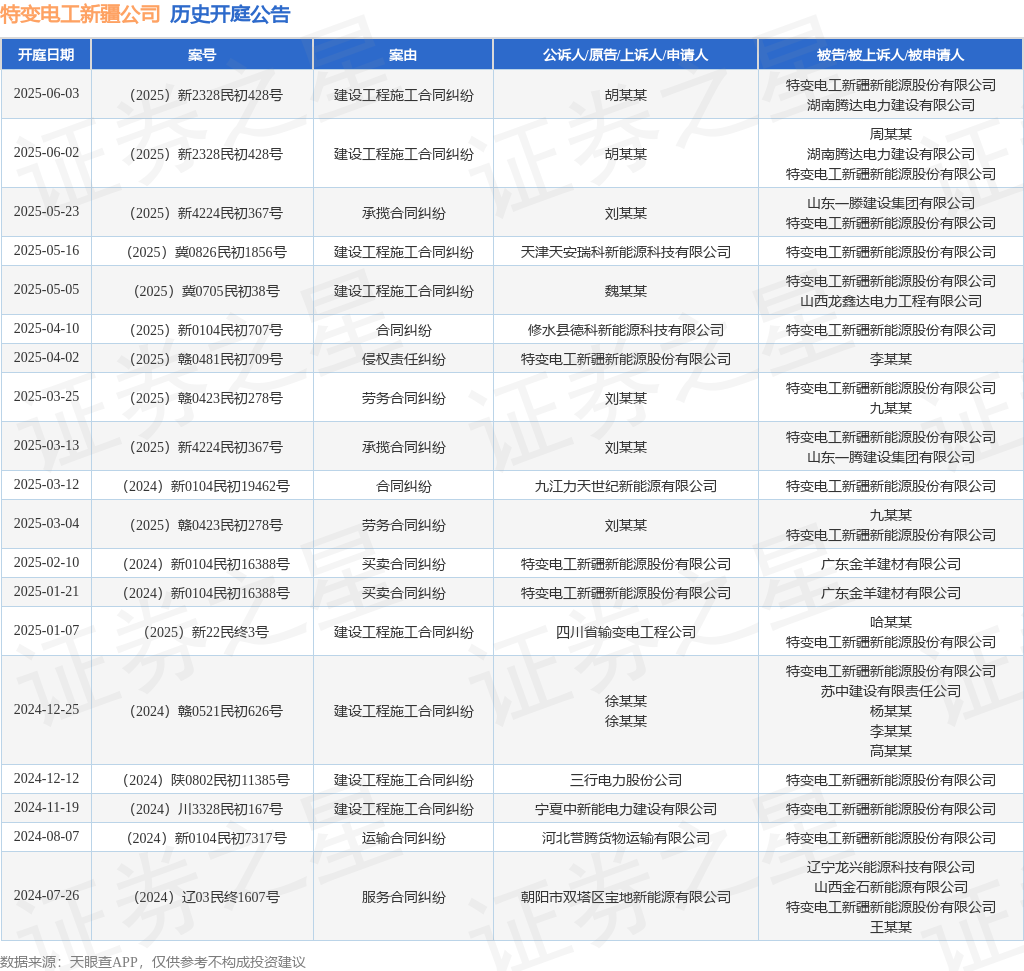Click case number (2024)新0104民初19462号
The image size is (1024, 971).
click(x=206, y=486)
